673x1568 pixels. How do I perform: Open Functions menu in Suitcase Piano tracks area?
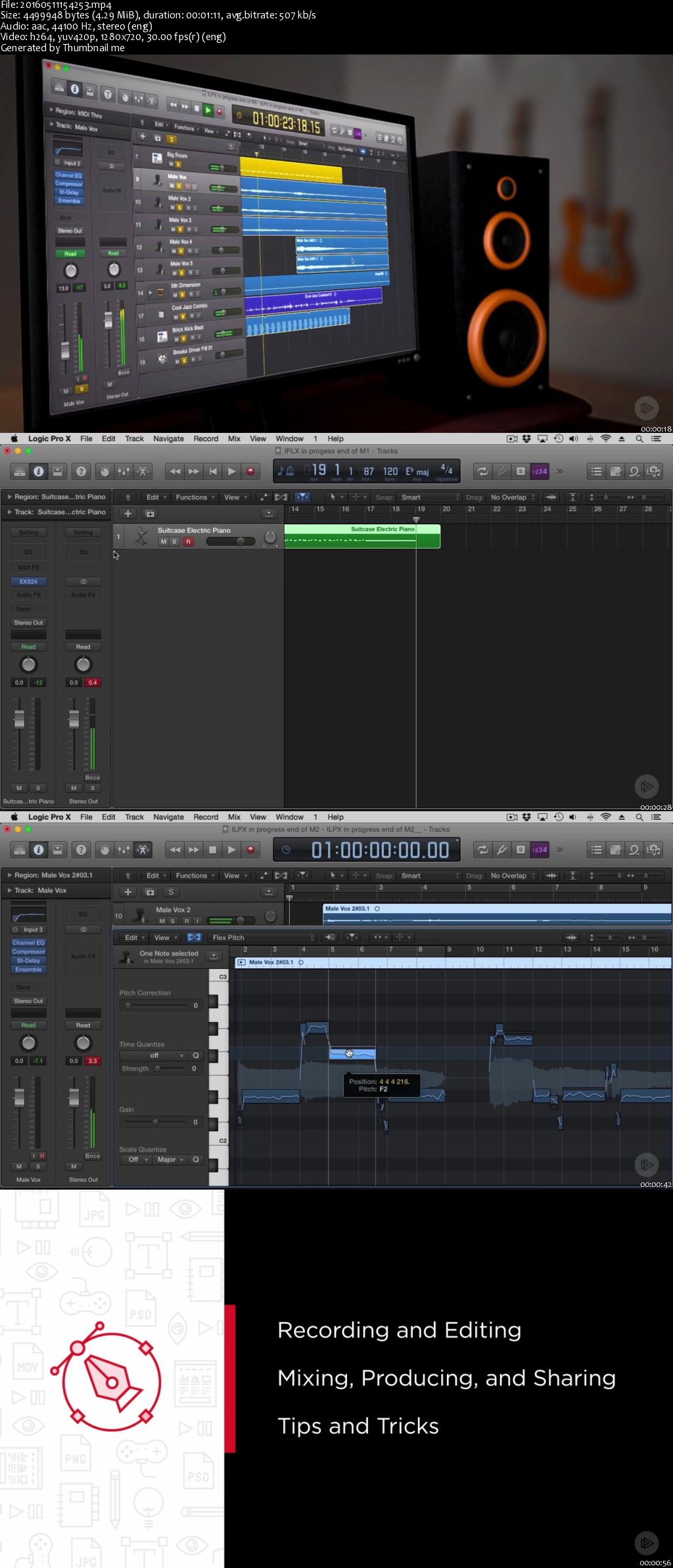click(x=195, y=497)
